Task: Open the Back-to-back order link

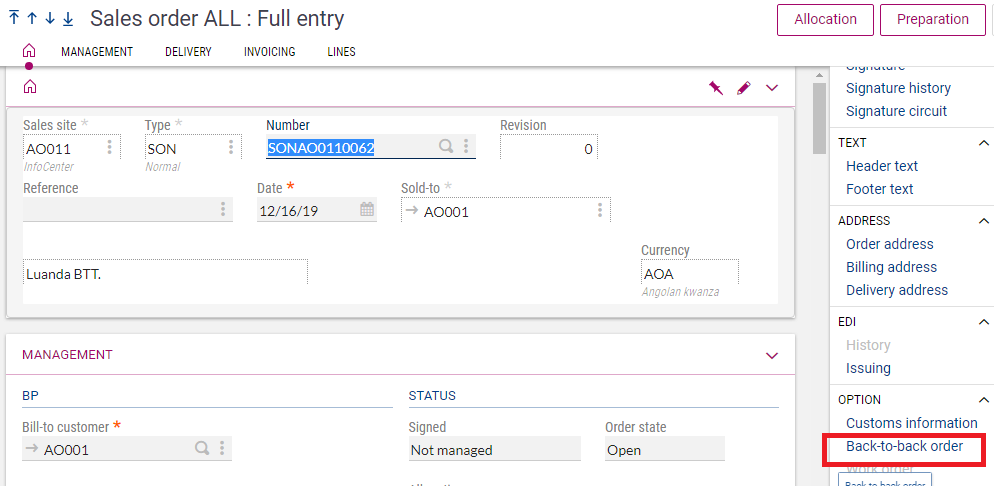Action: [904, 446]
